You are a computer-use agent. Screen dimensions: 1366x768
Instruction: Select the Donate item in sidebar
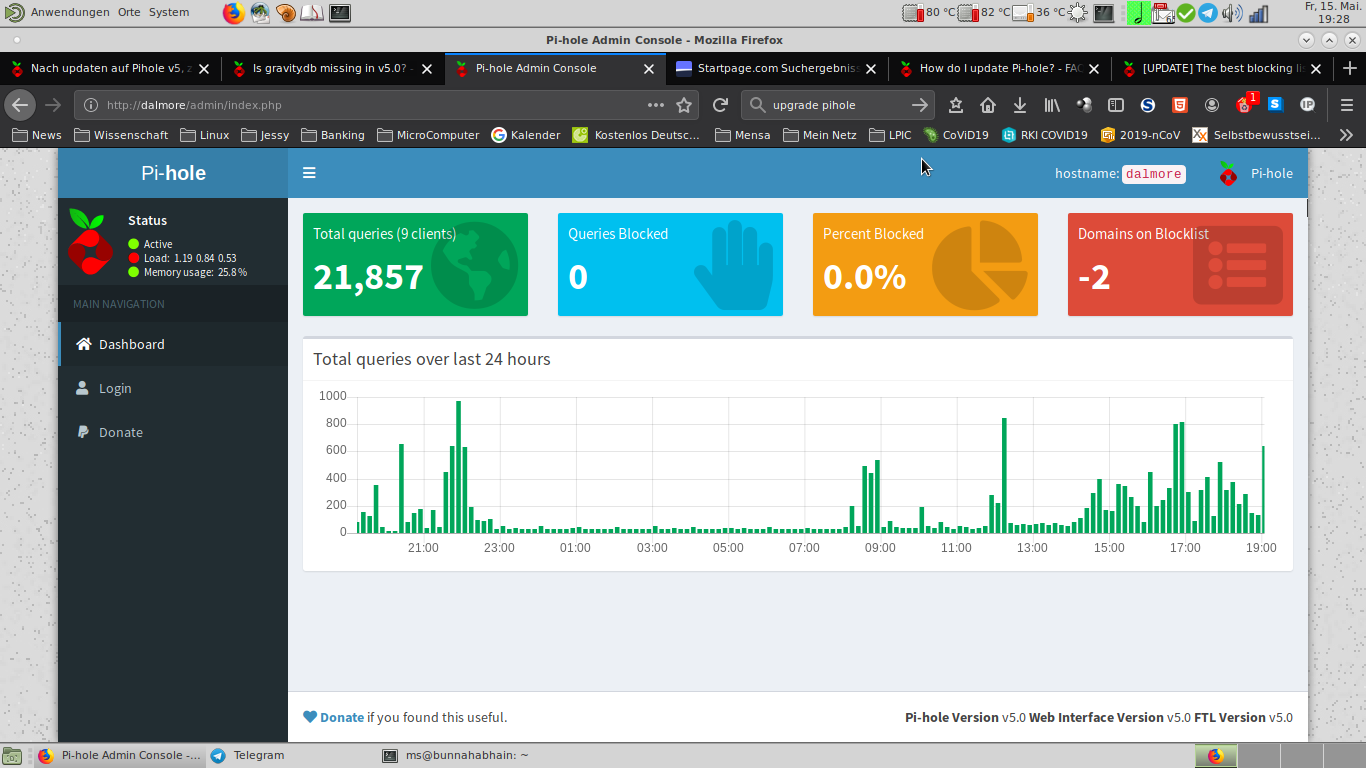(173, 432)
